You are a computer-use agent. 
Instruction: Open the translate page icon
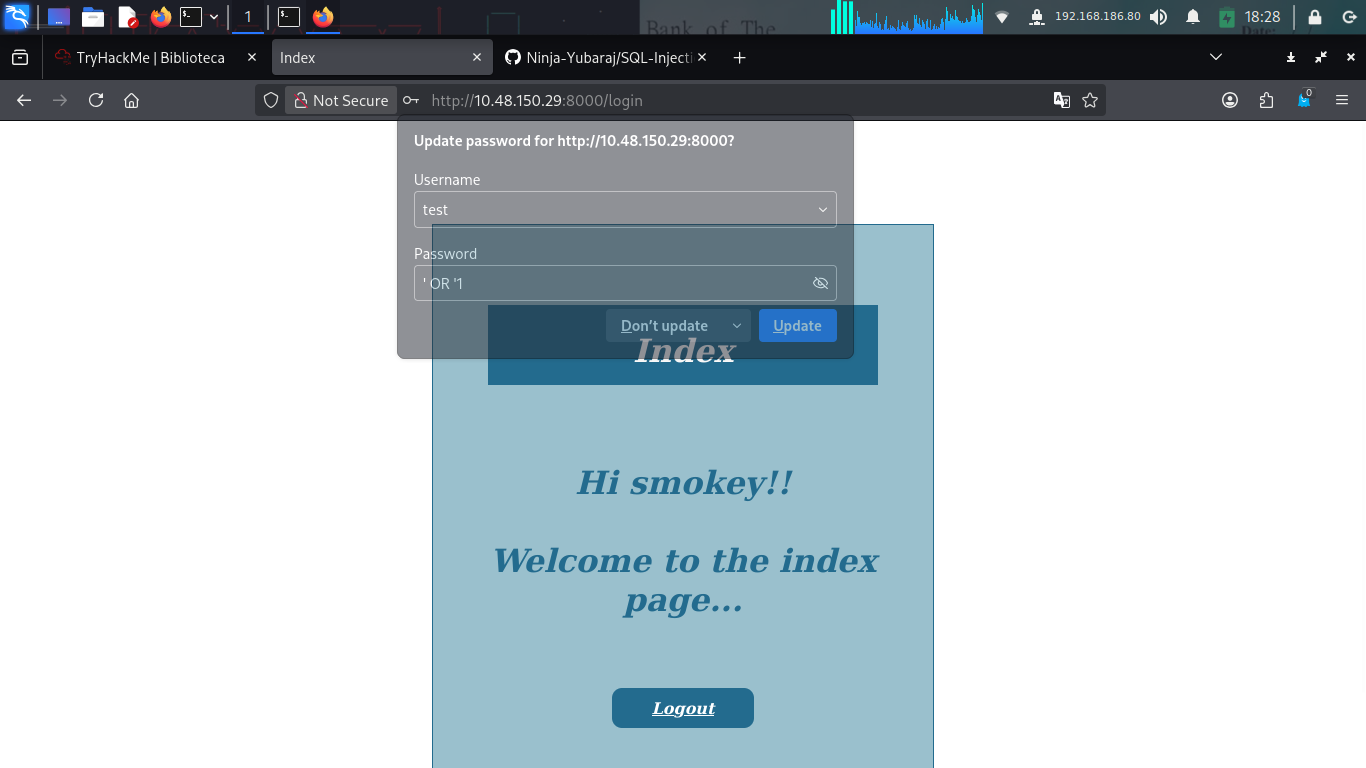point(1062,100)
